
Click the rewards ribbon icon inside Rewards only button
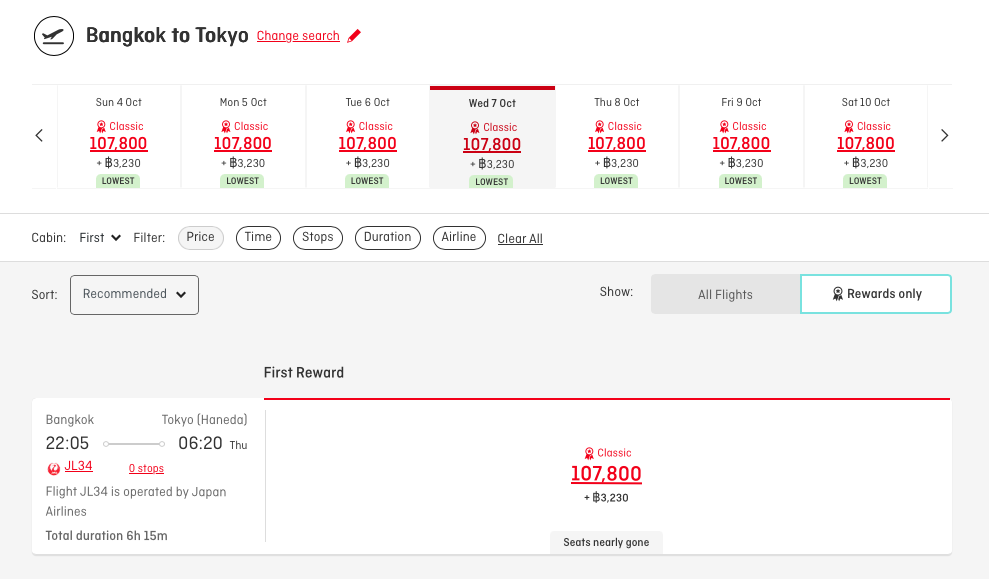[837, 293]
